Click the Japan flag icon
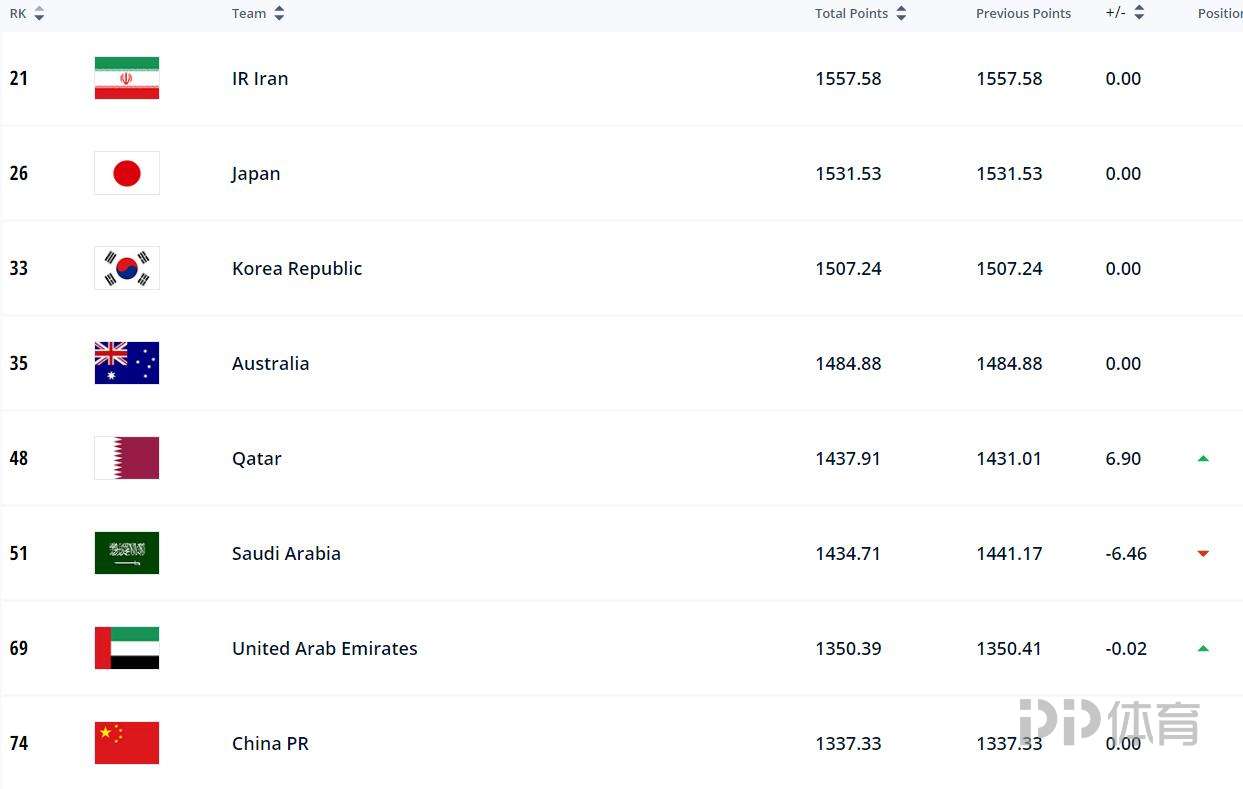Viewport: 1243px width, 789px height. [x=126, y=172]
